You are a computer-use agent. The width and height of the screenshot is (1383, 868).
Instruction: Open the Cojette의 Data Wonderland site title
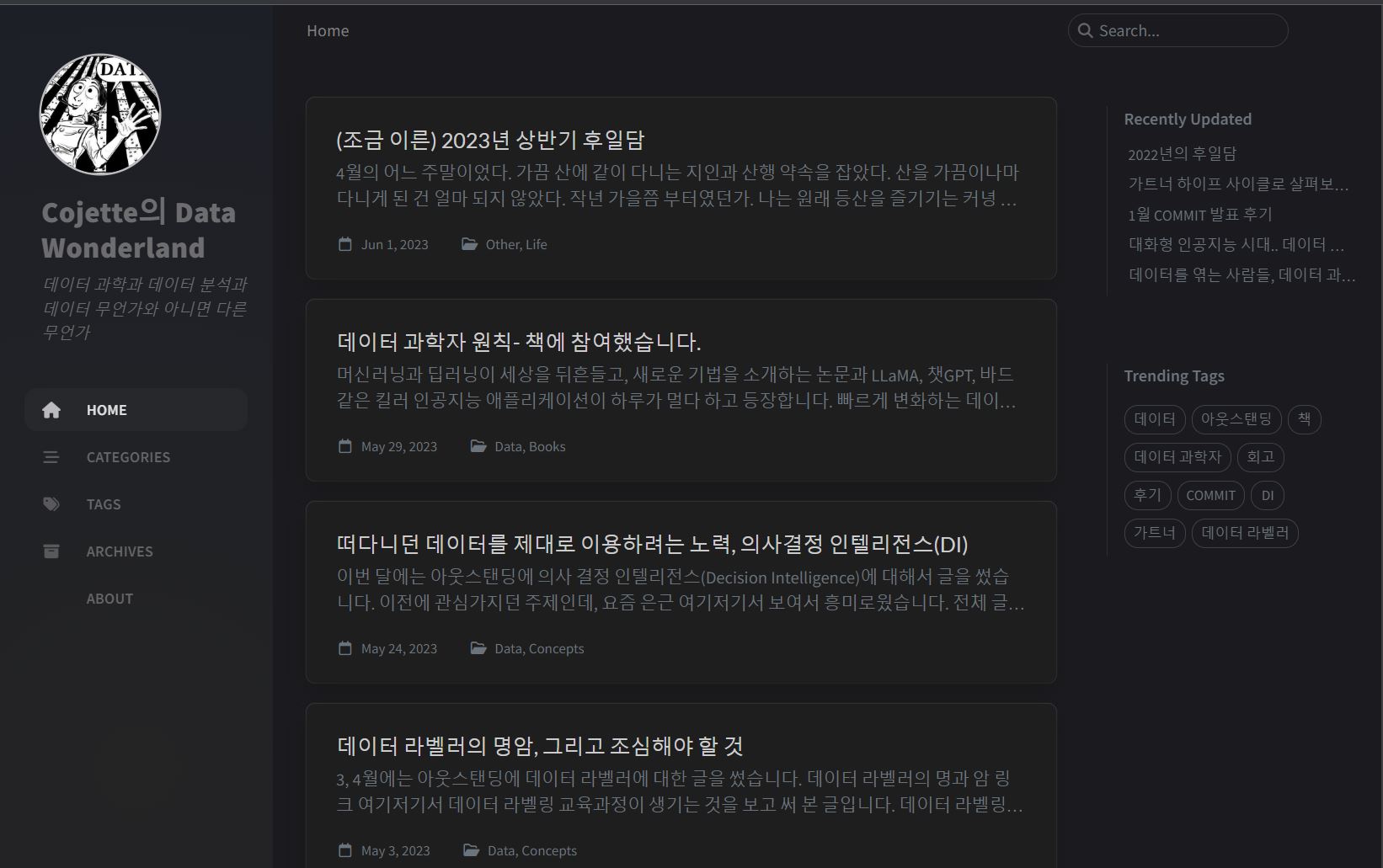pyautogui.click(x=139, y=230)
